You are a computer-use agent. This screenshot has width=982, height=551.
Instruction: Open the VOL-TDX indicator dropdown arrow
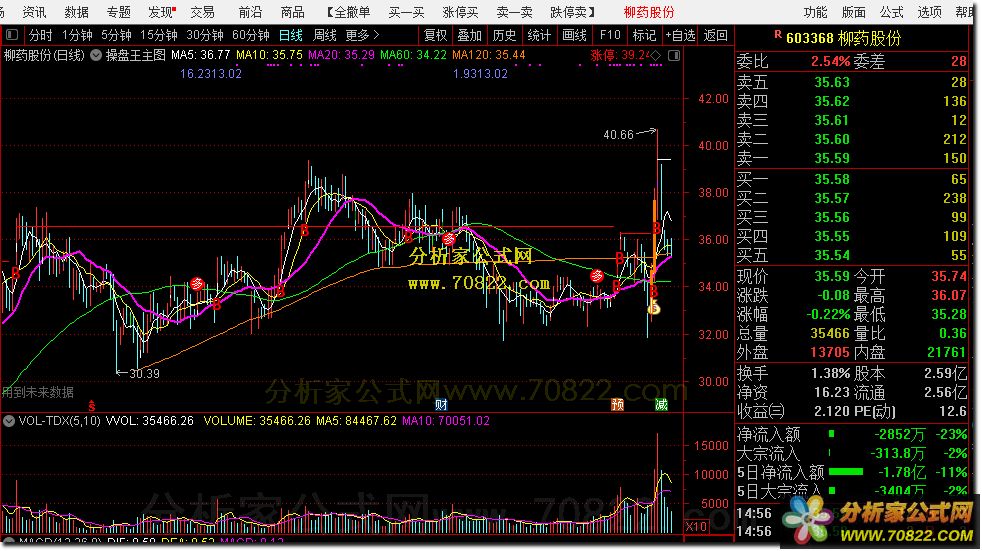pyautogui.click(x=9, y=421)
